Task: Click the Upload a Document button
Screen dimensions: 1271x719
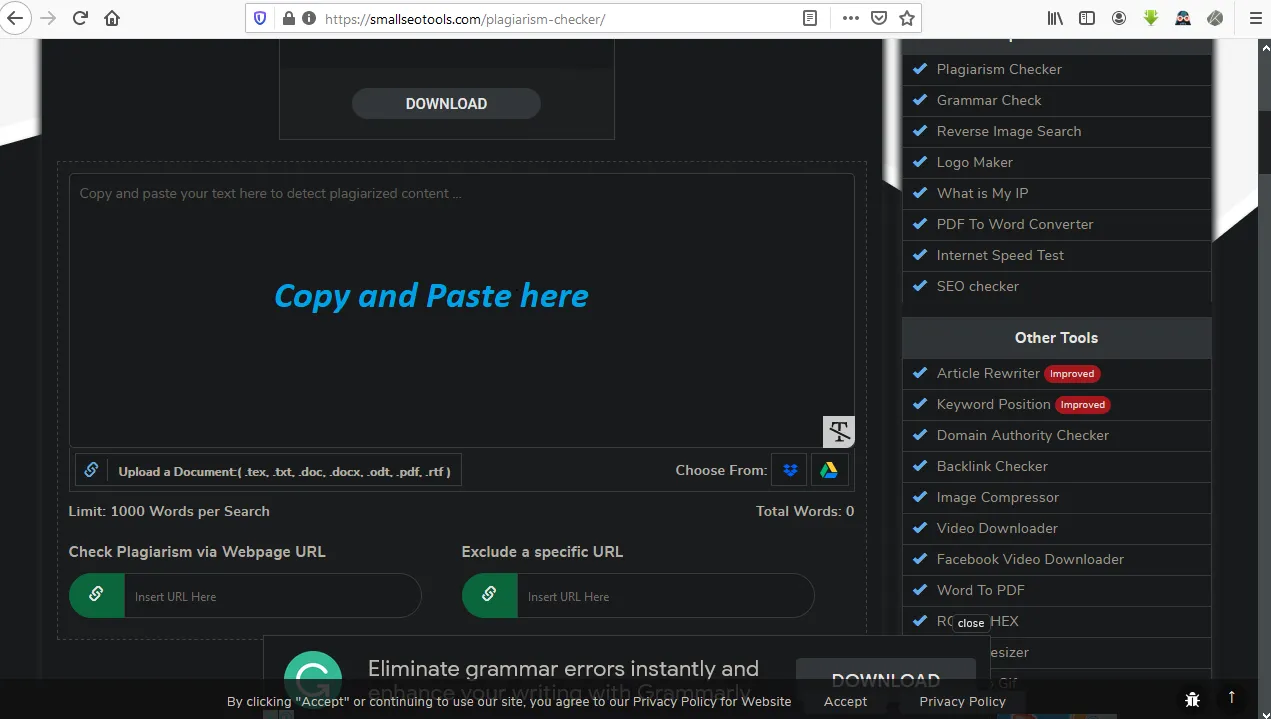Action: pyautogui.click(x=268, y=470)
